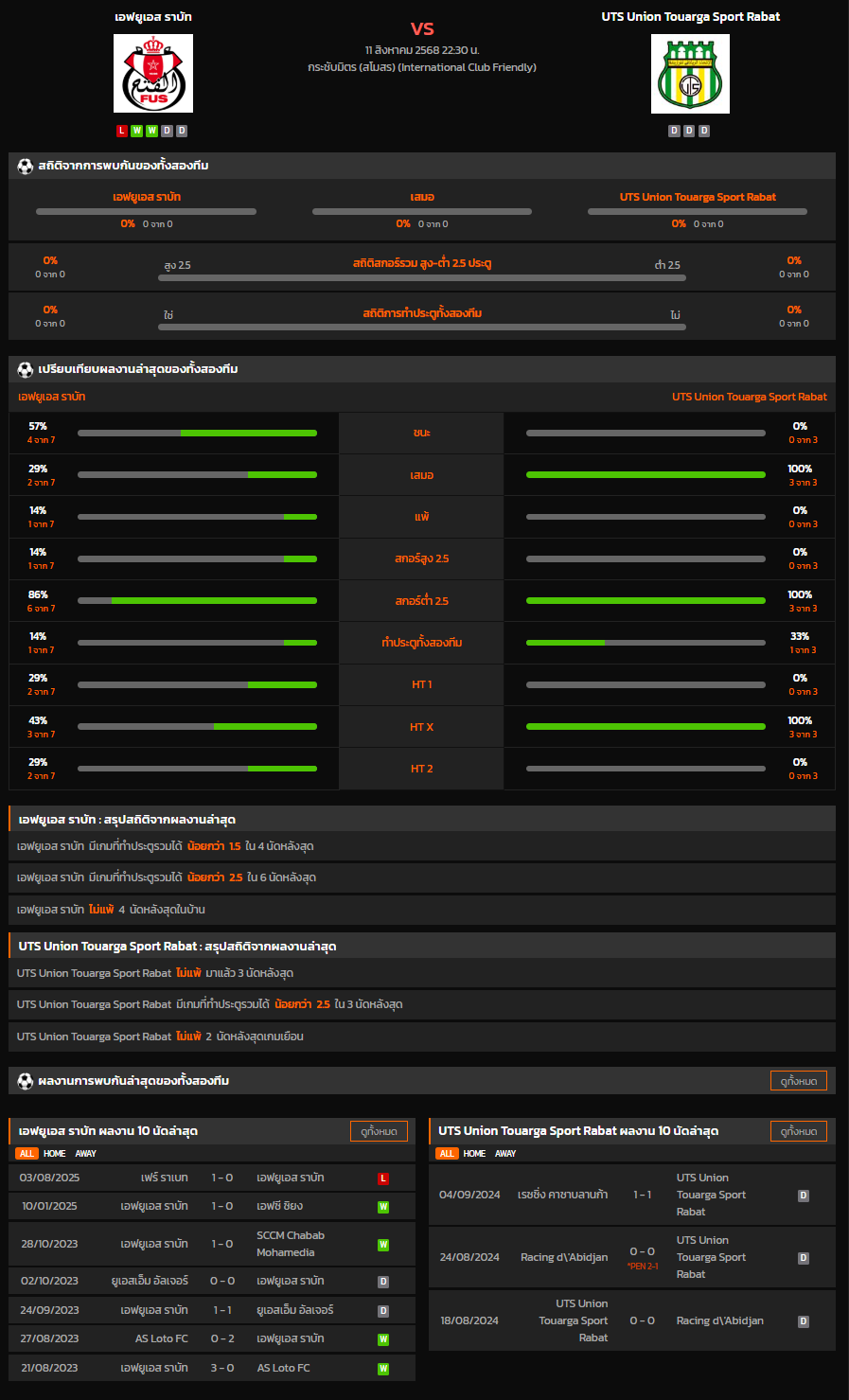Click the over/under 2.5 goals head-to-head bar
849x1400 pixels.
pos(422,278)
